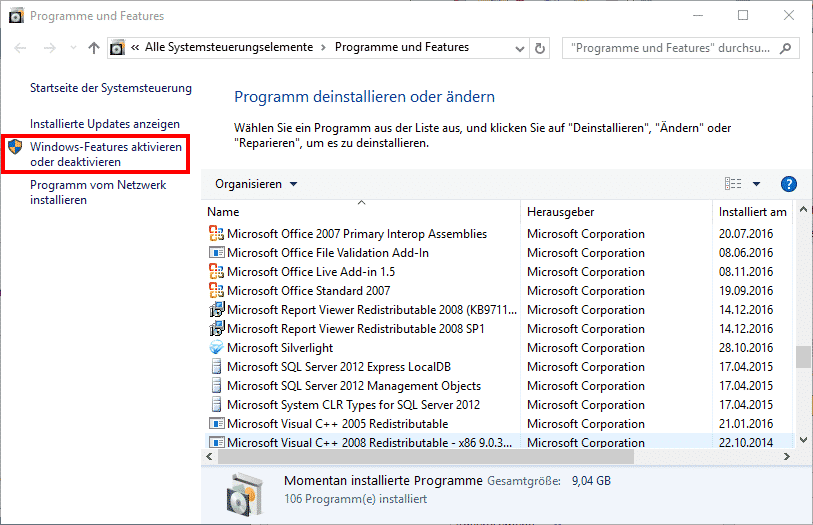Click the shield icon beside Windows-Features
This screenshot has width=813, height=525.
tap(16, 147)
